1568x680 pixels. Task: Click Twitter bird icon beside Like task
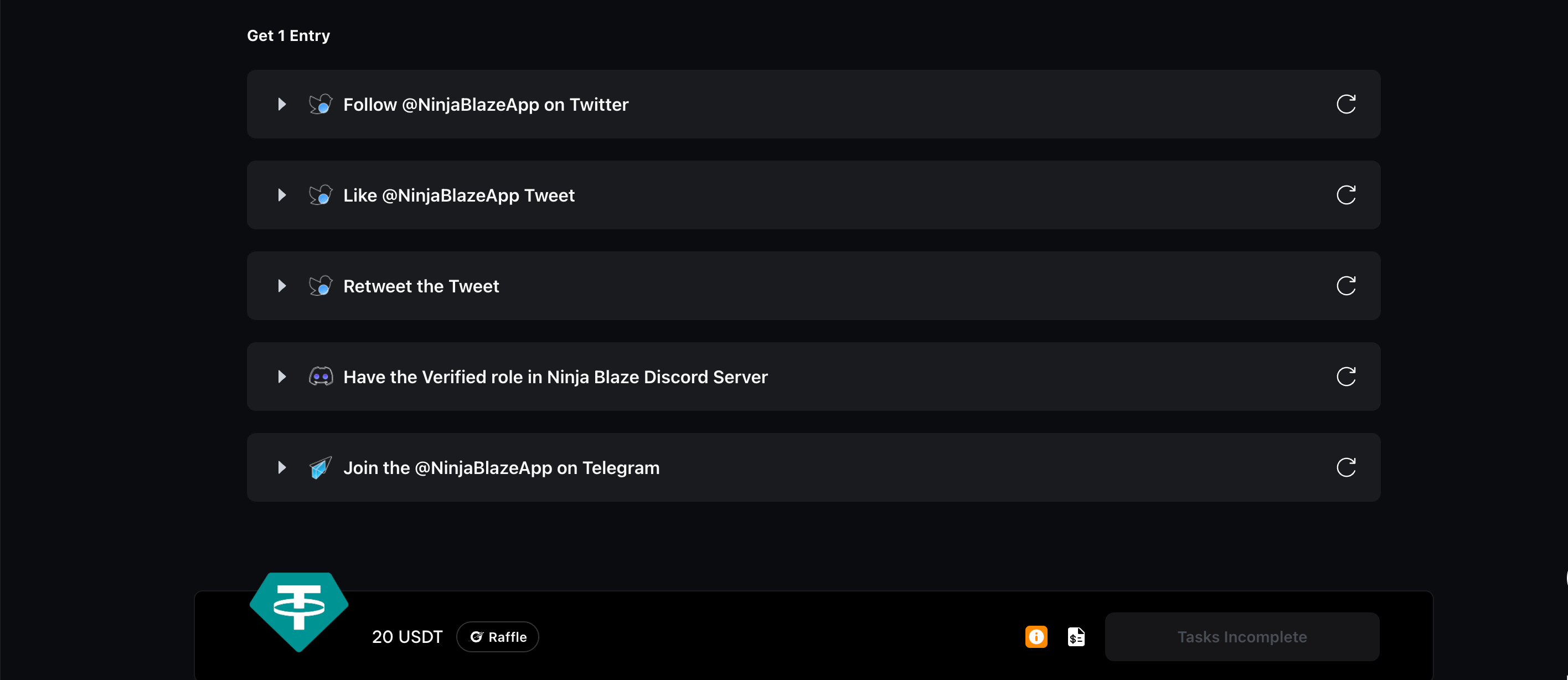[321, 195]
